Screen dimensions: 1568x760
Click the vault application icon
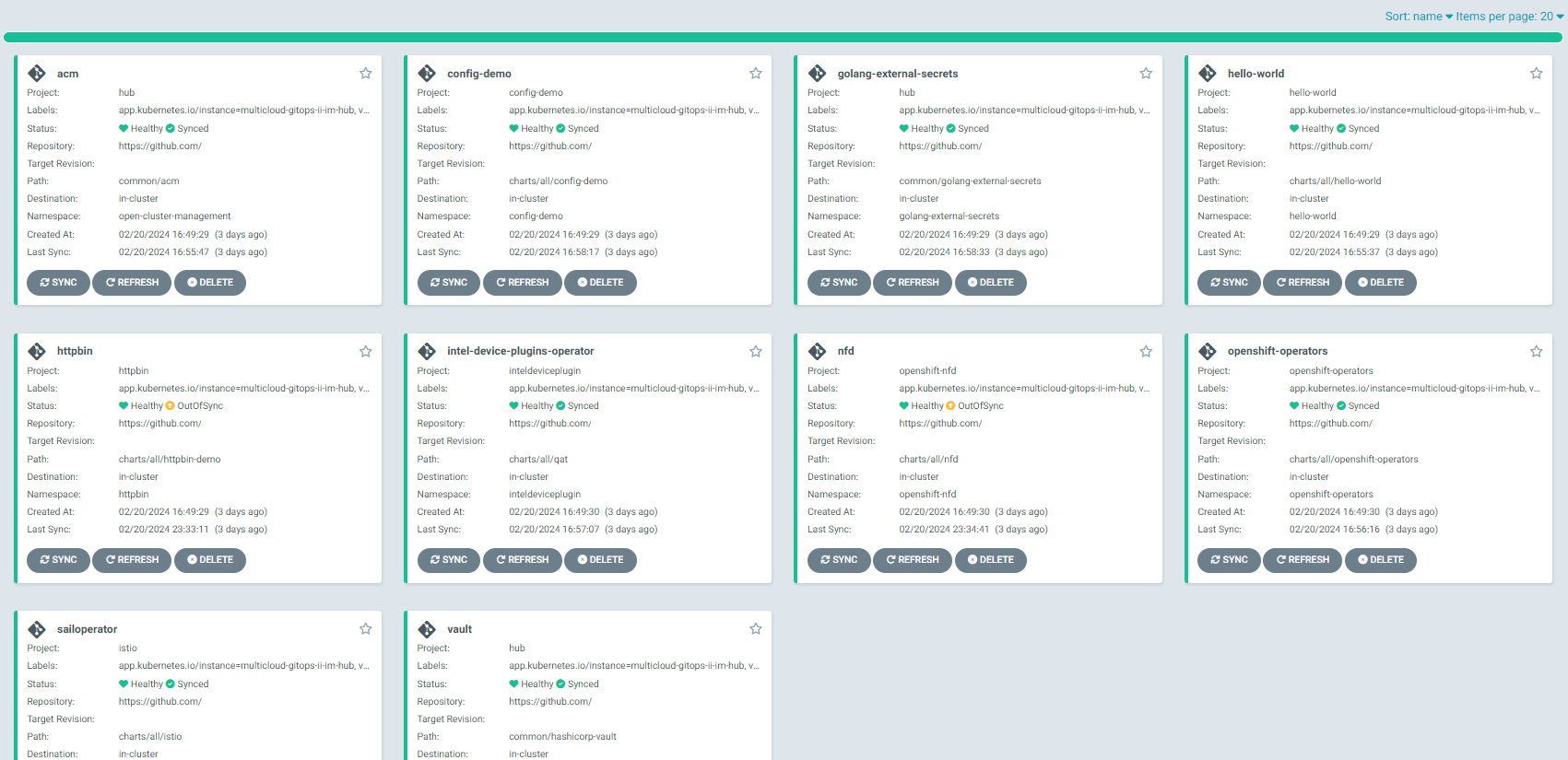427,629
